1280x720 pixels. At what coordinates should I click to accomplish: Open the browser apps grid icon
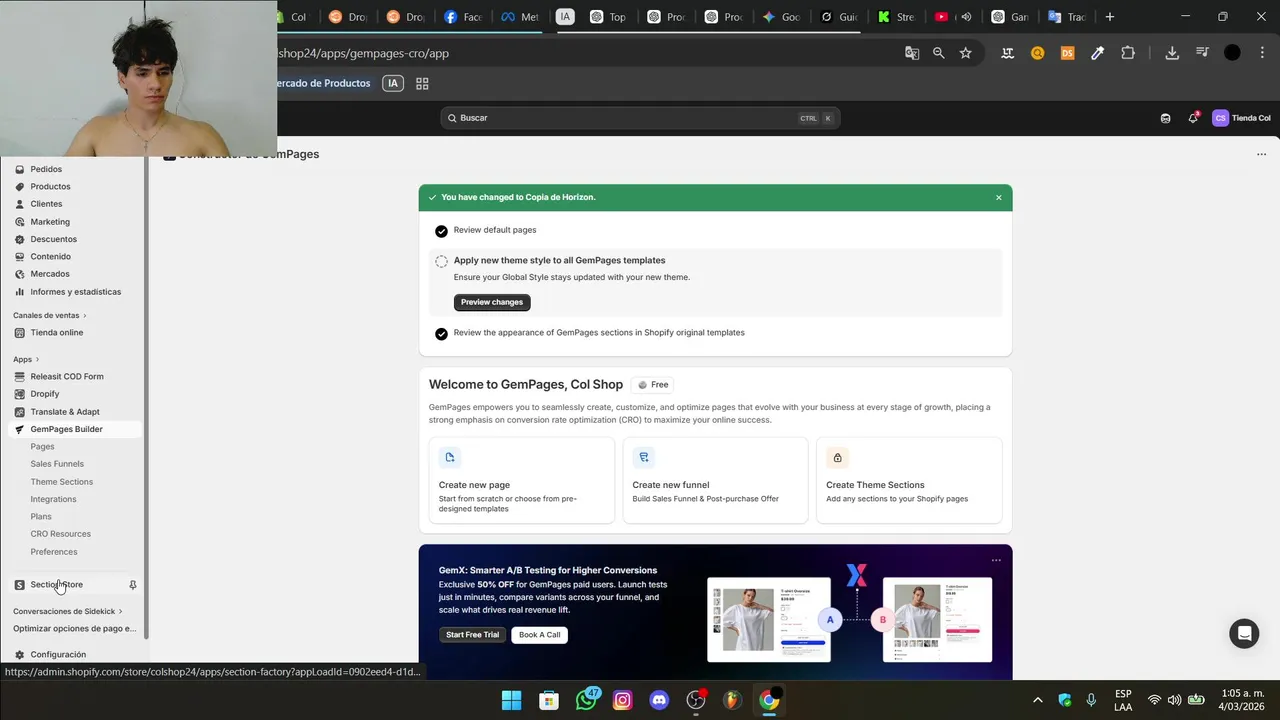point(422,84)
